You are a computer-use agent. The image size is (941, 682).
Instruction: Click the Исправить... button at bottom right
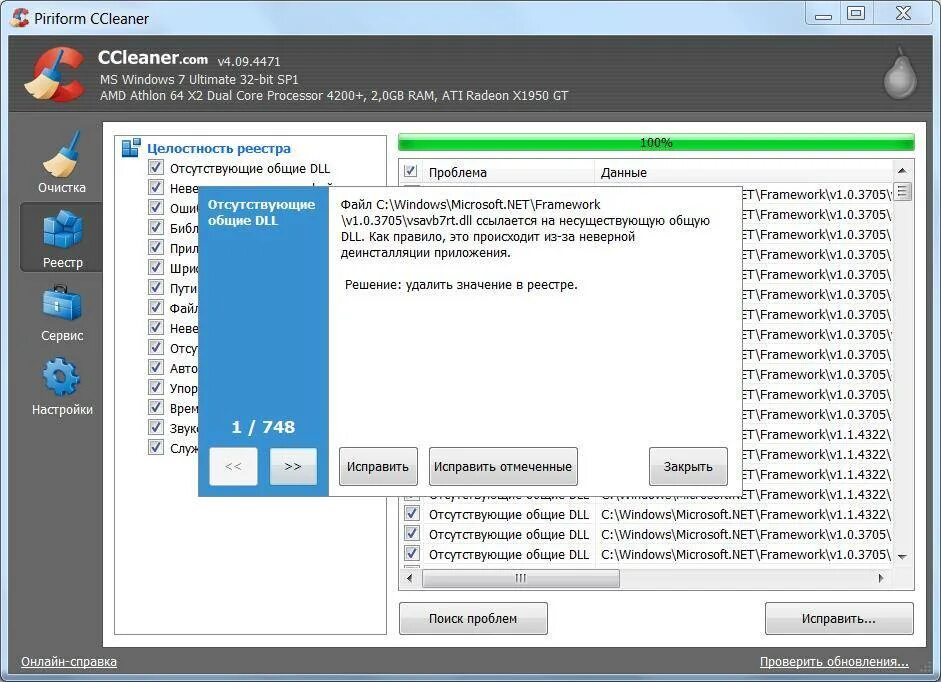839,618
